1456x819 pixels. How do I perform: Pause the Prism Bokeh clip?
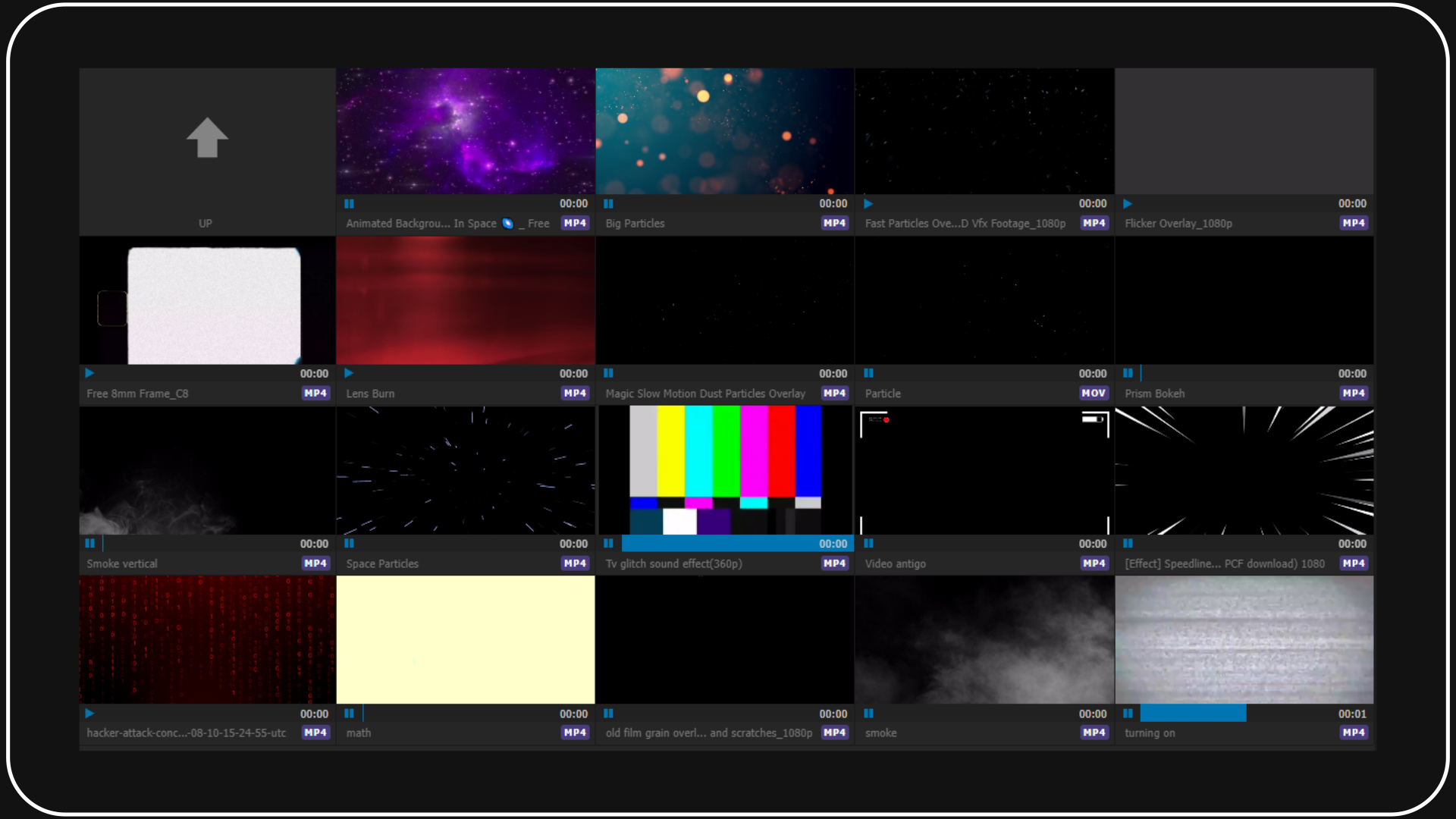1128,373
